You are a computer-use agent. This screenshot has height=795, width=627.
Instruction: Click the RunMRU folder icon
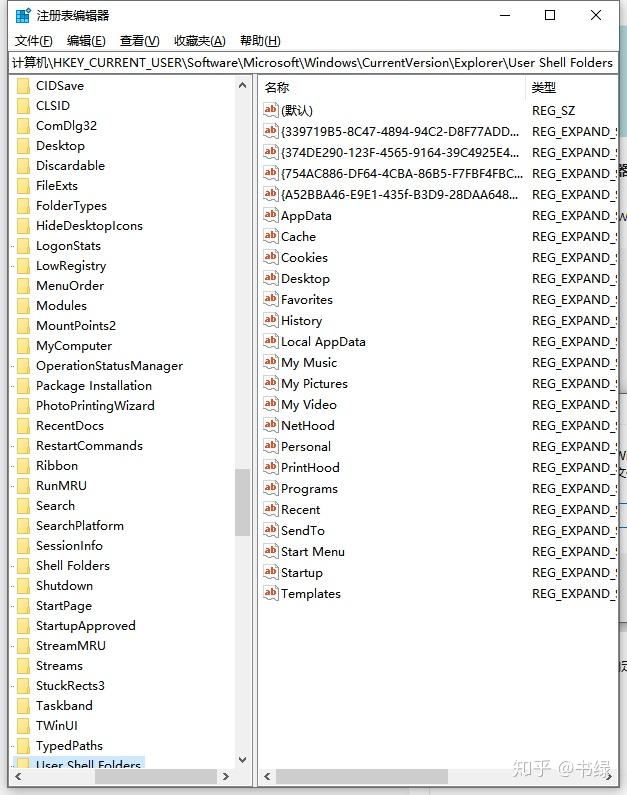coord(23,485)
